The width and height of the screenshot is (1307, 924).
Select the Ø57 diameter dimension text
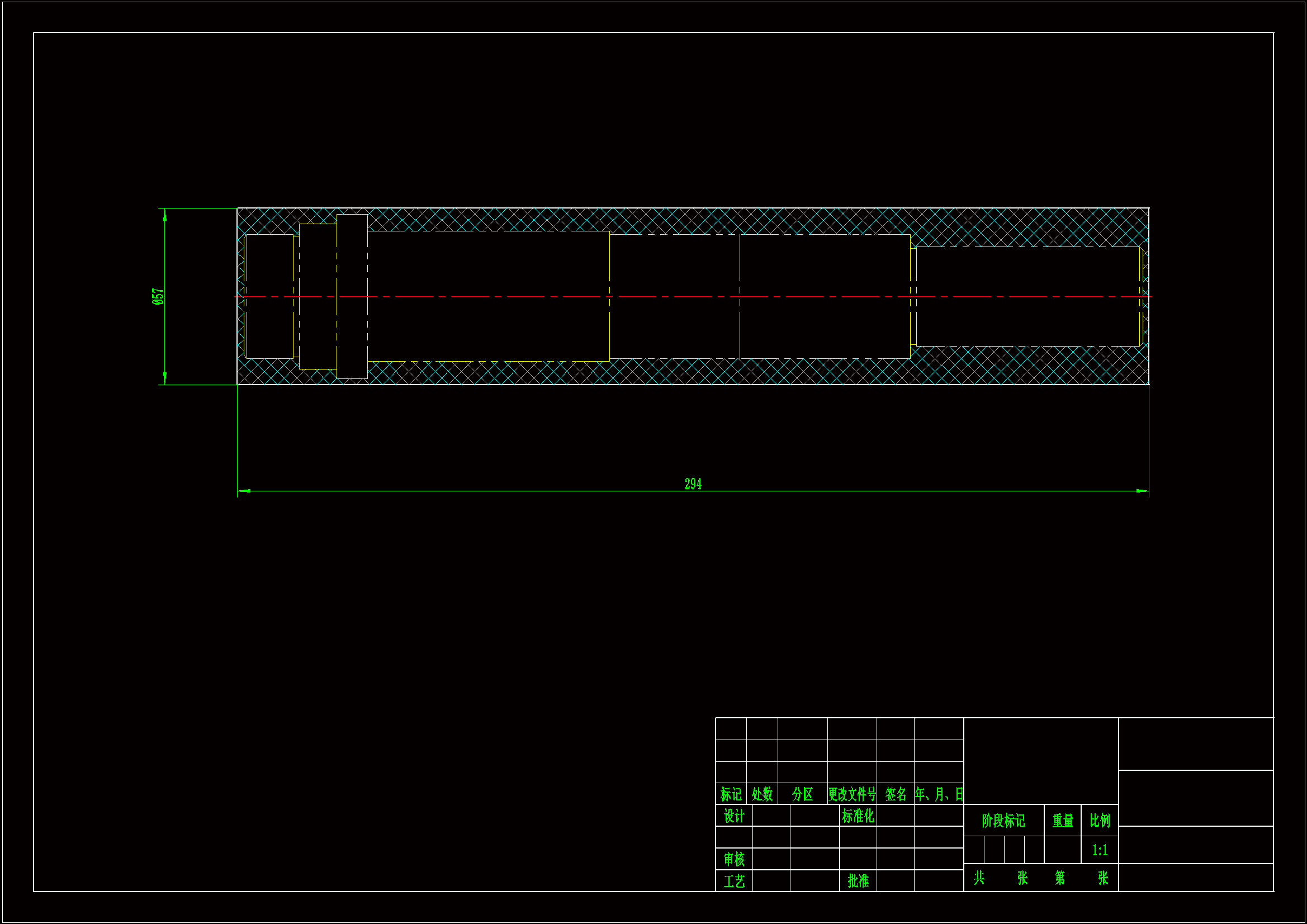pyautogui.click(x=158, y=296)
